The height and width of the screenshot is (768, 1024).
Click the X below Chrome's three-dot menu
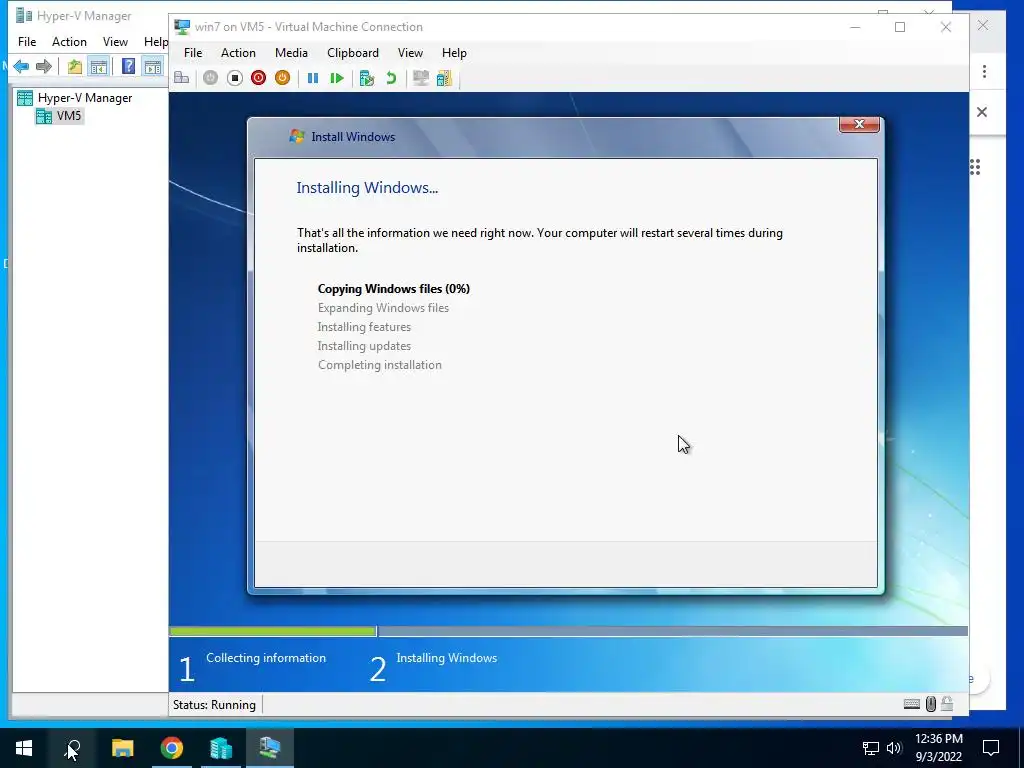pos(982,112)
